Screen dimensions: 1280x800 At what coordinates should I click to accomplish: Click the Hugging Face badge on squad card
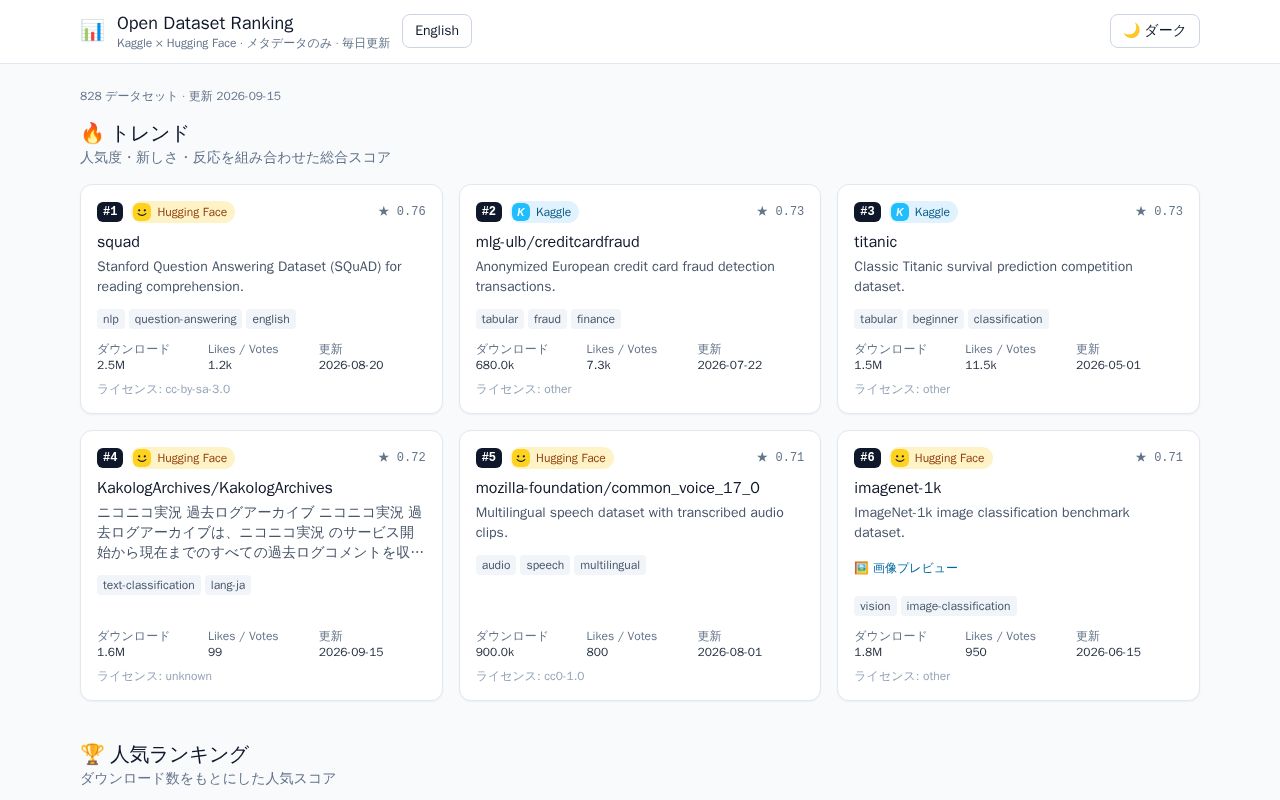pyautogui.click(x=183, y=212)
